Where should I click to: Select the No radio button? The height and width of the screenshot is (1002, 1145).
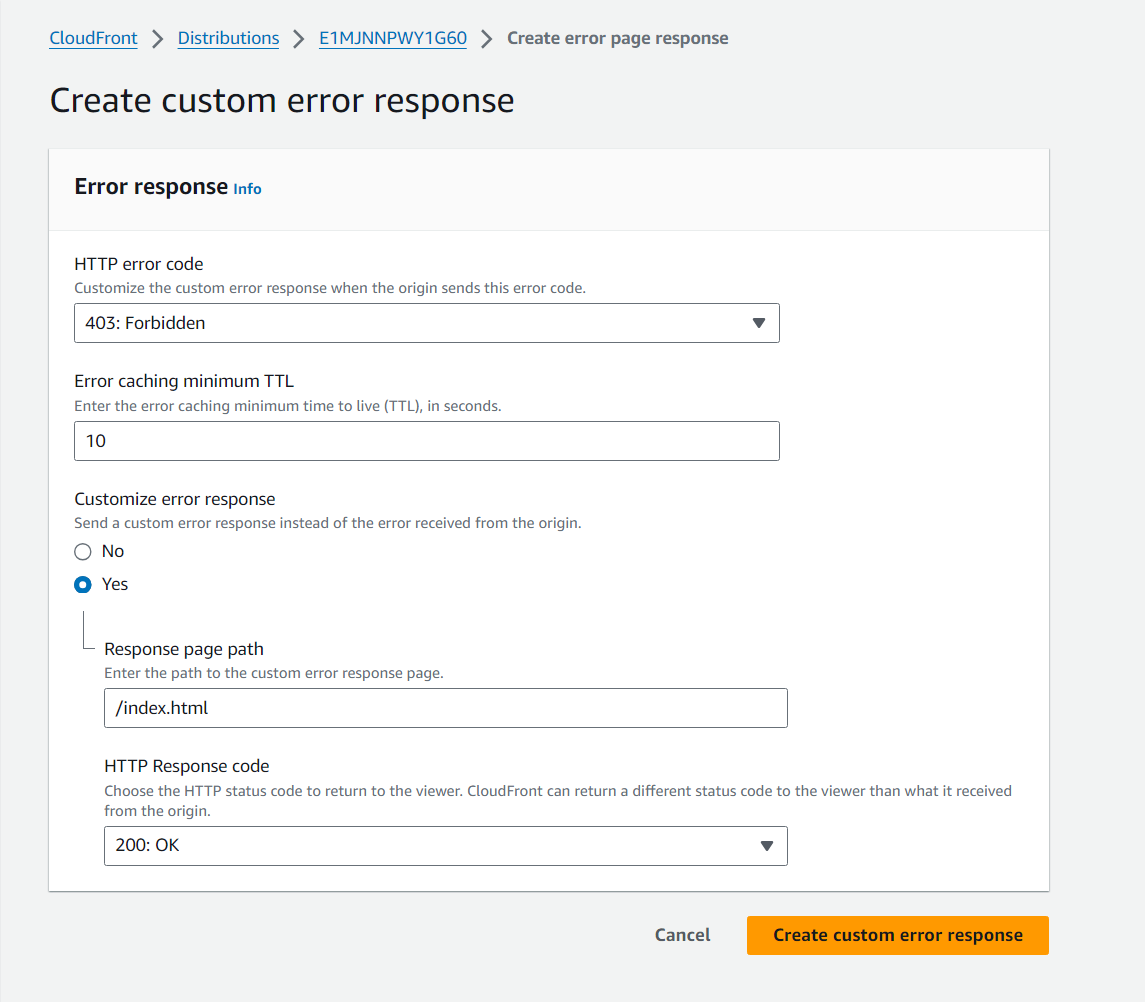point(83,551)
